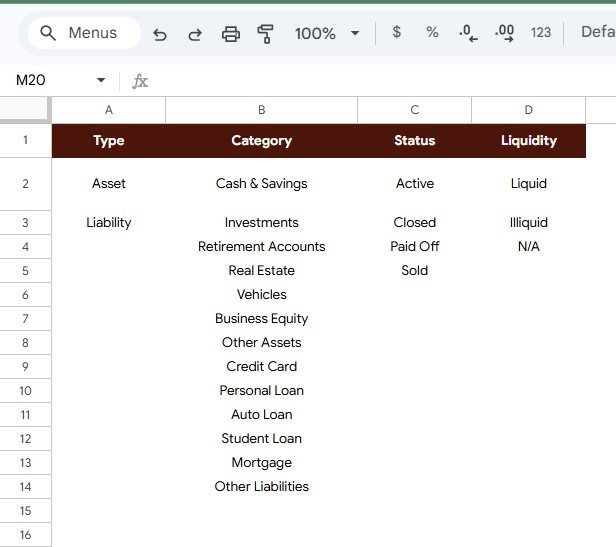Select the N/A liquidity cell
The height and width of the screenshot is (547, 616).
pyautogui.click(x=528, y=247)
